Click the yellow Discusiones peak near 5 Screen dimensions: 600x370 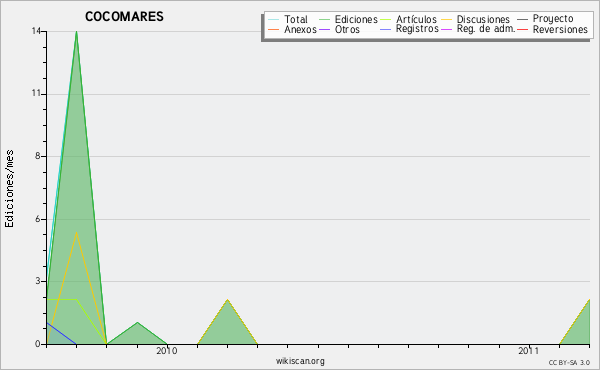(77, 233)
